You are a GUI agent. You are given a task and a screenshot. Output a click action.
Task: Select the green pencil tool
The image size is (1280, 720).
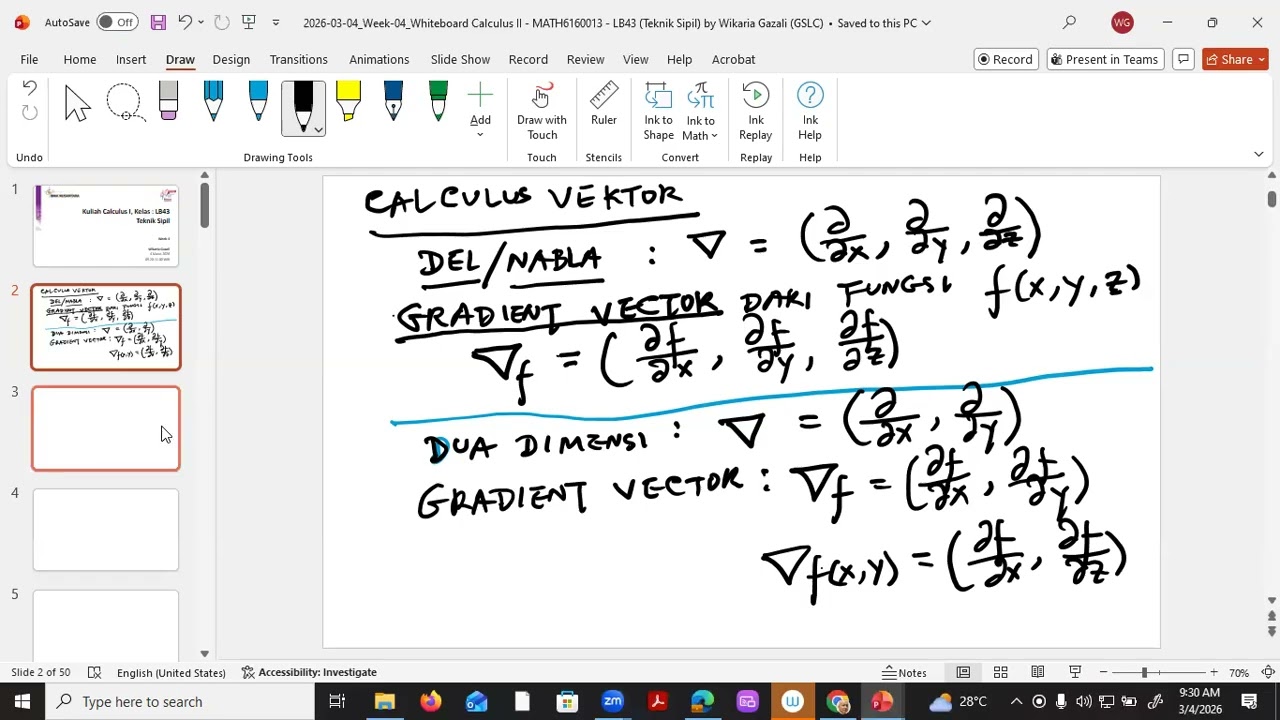(438, 104)
